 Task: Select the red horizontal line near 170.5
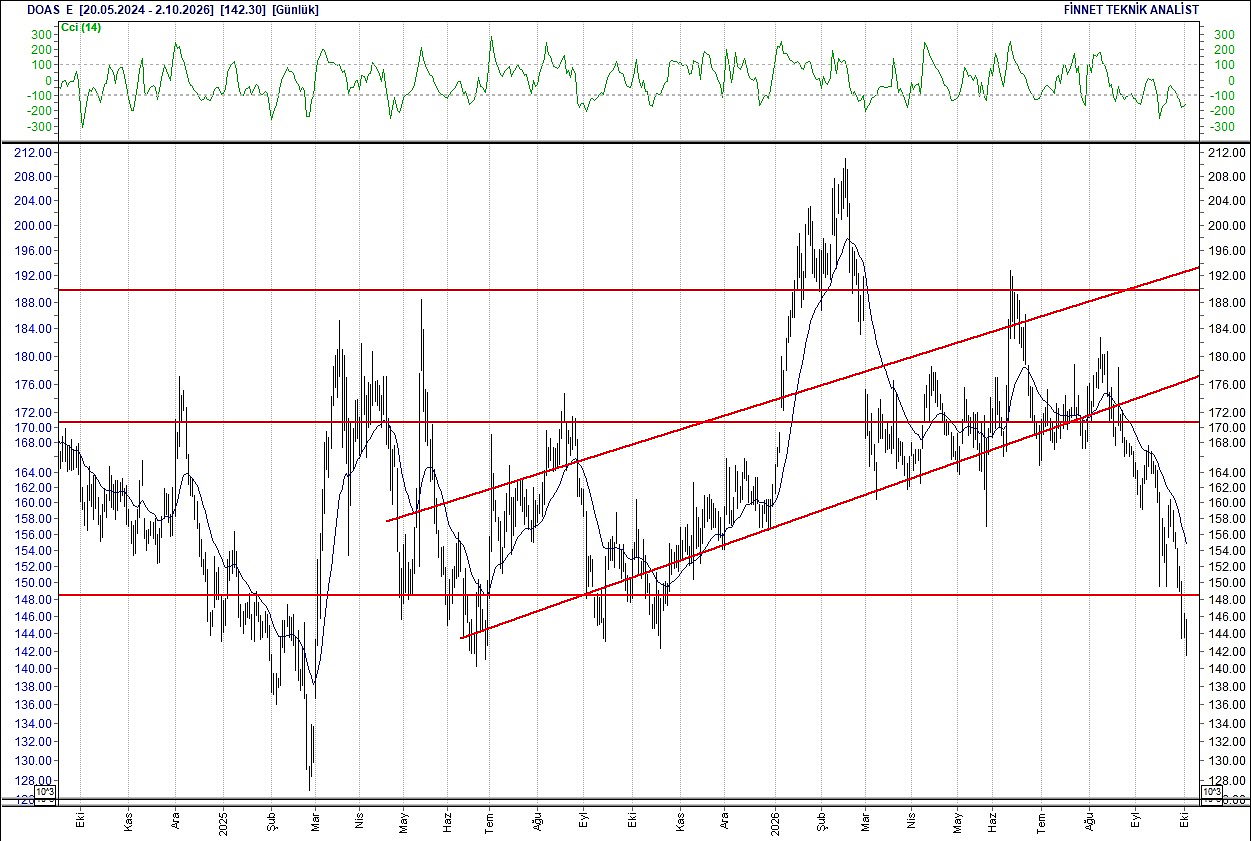coord(628,422)
